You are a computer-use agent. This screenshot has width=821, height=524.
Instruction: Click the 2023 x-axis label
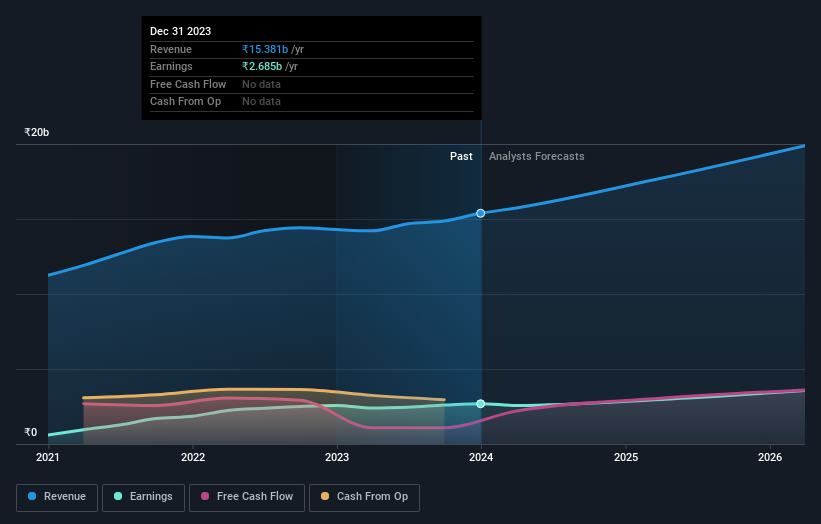tap(337, 457)
